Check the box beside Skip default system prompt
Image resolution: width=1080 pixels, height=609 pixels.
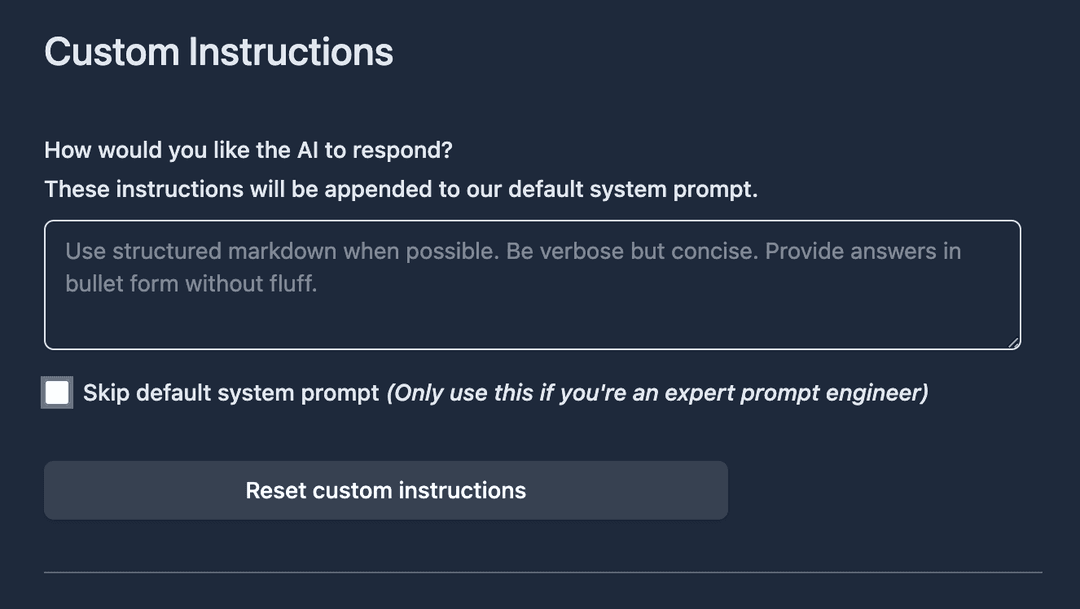point(57,392)
